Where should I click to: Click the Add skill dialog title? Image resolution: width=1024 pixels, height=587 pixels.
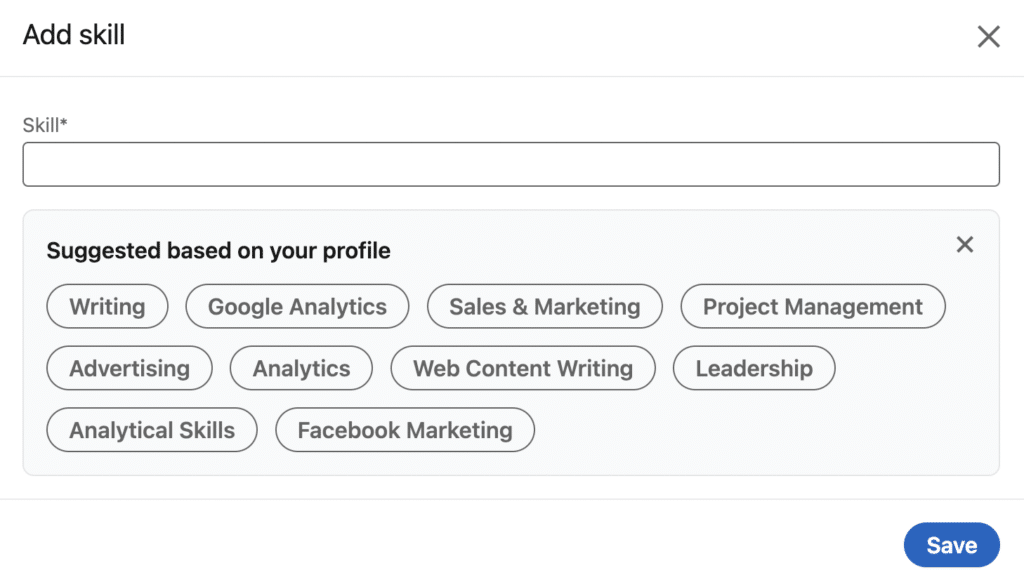coord(74,35)
